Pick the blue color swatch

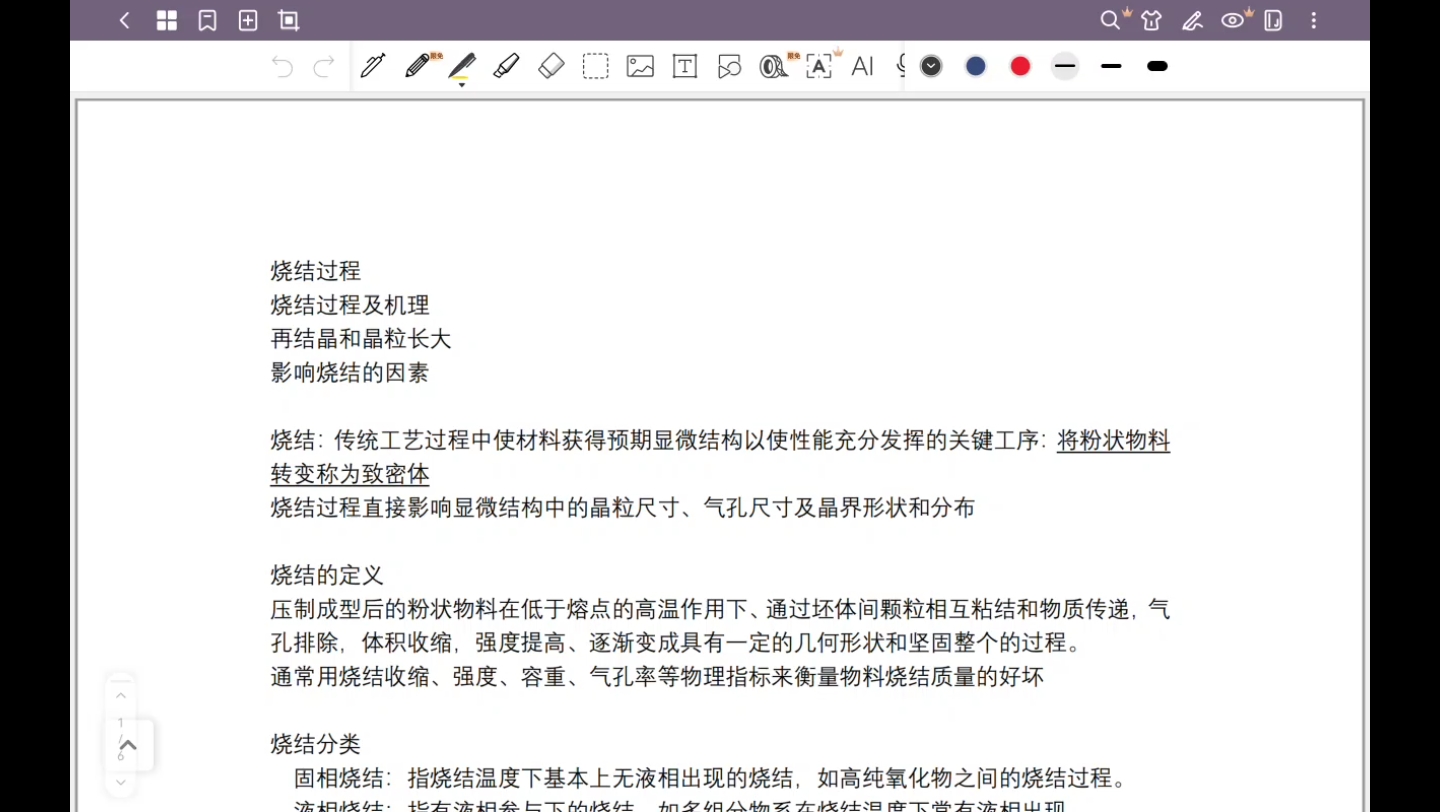976,66
